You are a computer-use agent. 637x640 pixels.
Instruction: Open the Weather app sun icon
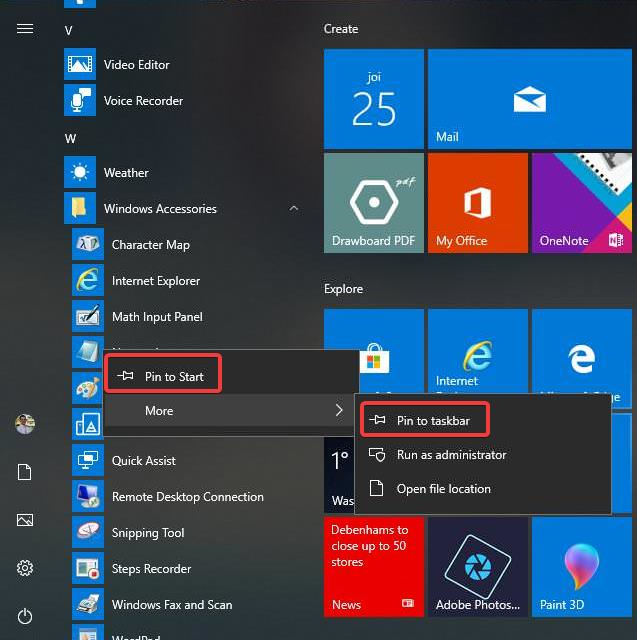coord(80,172)
